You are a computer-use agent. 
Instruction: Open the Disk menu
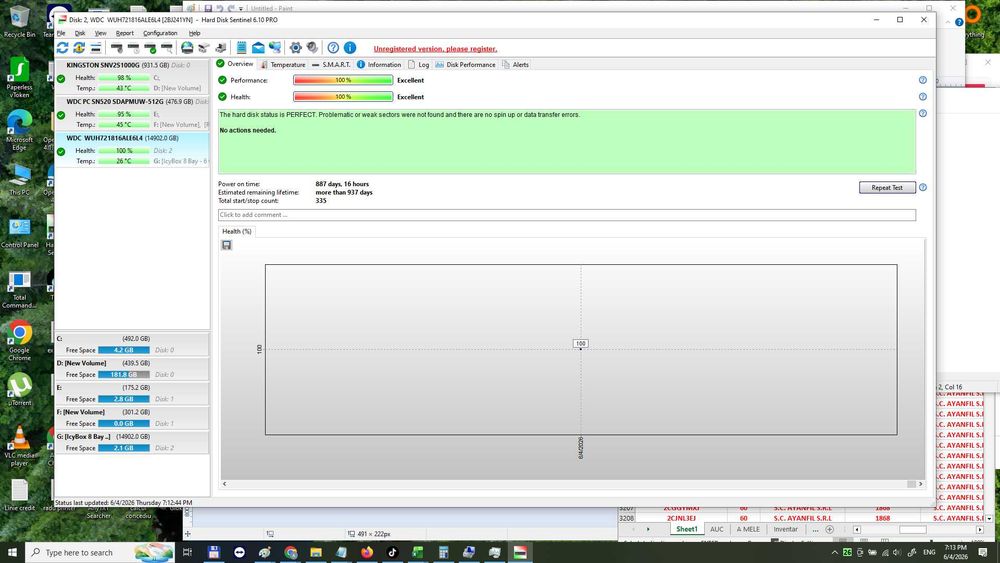click(x=80, y=33)
